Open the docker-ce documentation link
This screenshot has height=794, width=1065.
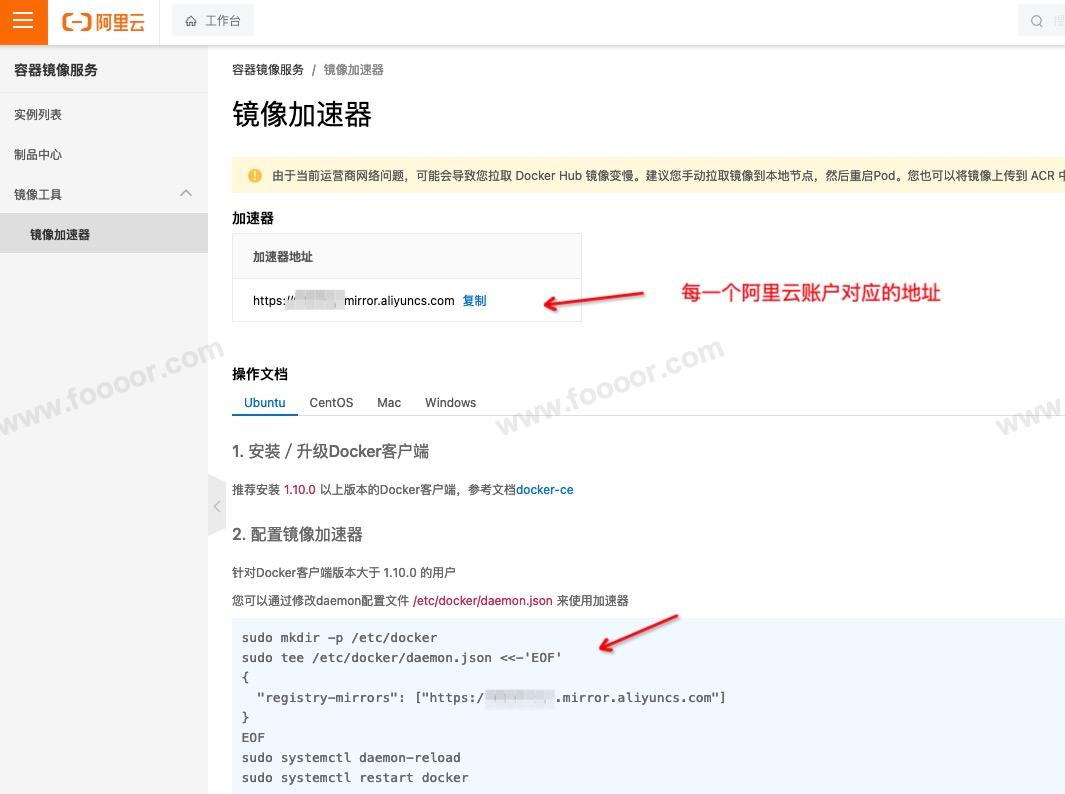click(544, 490)
